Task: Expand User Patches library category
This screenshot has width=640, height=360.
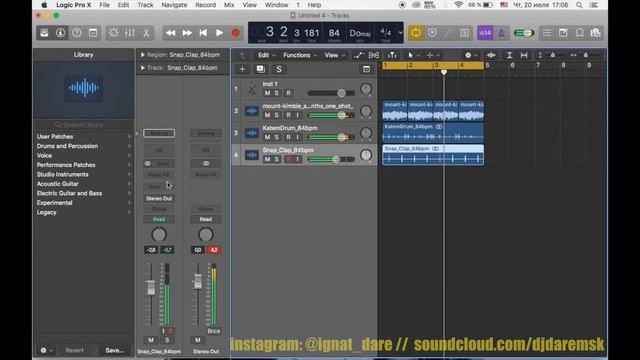Action: (x=83, y=136)
